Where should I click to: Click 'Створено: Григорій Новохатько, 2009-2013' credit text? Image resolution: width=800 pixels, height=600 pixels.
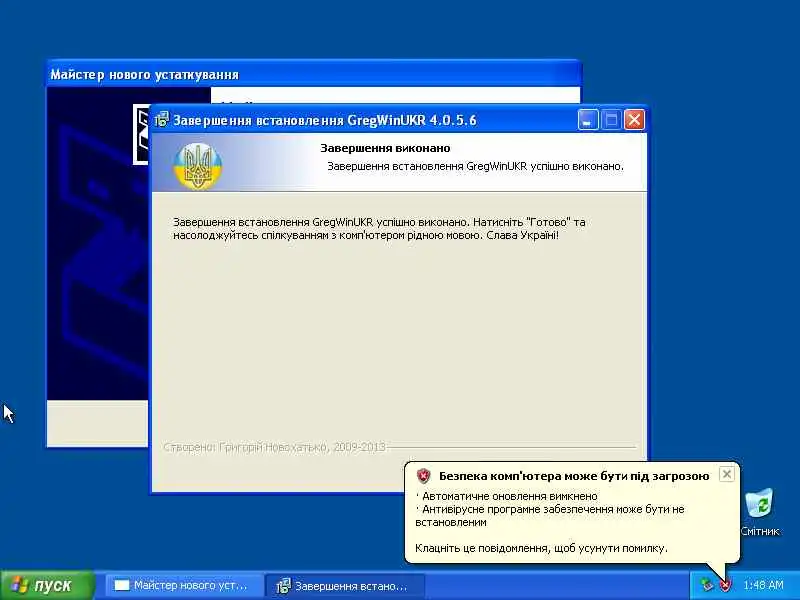(274, 447)
